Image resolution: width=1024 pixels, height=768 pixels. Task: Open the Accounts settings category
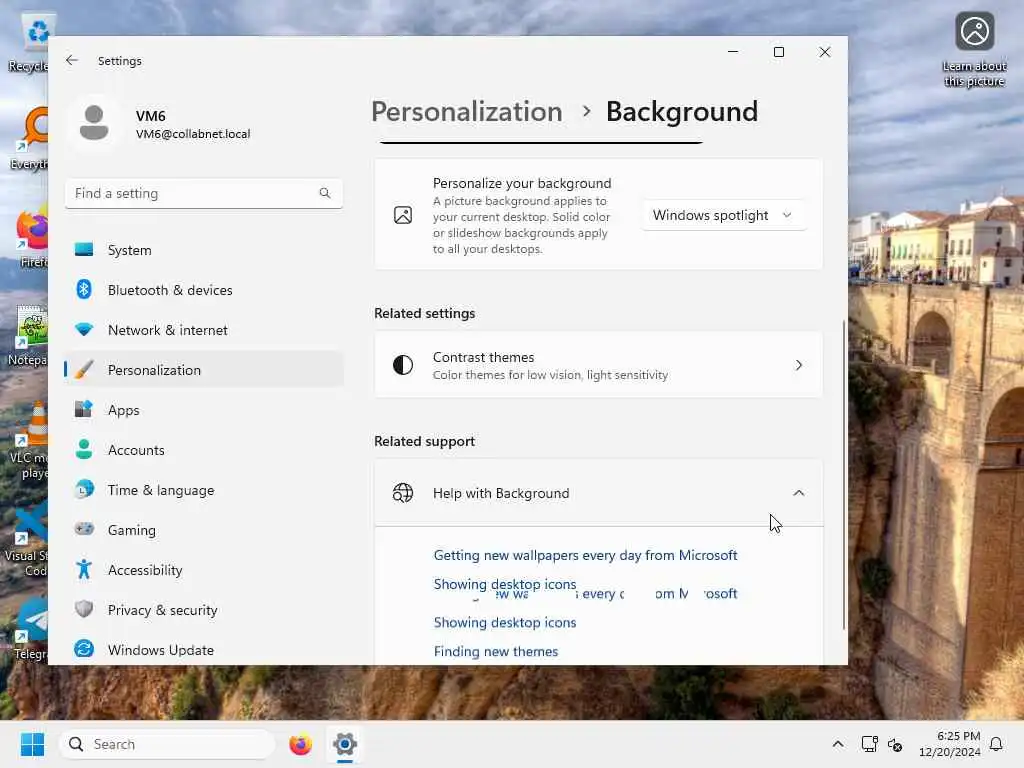(x=204, y=449)
